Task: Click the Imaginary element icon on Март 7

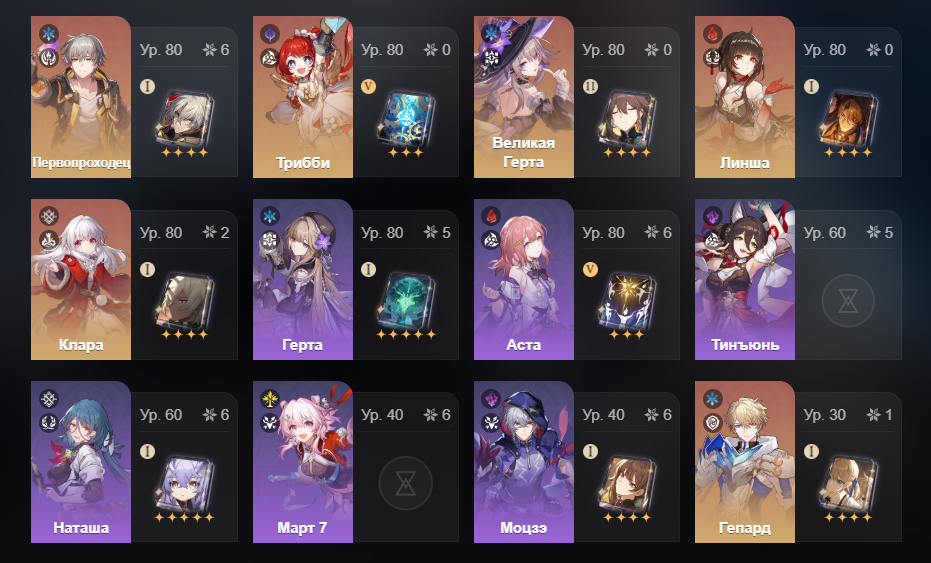Action: 270,398
